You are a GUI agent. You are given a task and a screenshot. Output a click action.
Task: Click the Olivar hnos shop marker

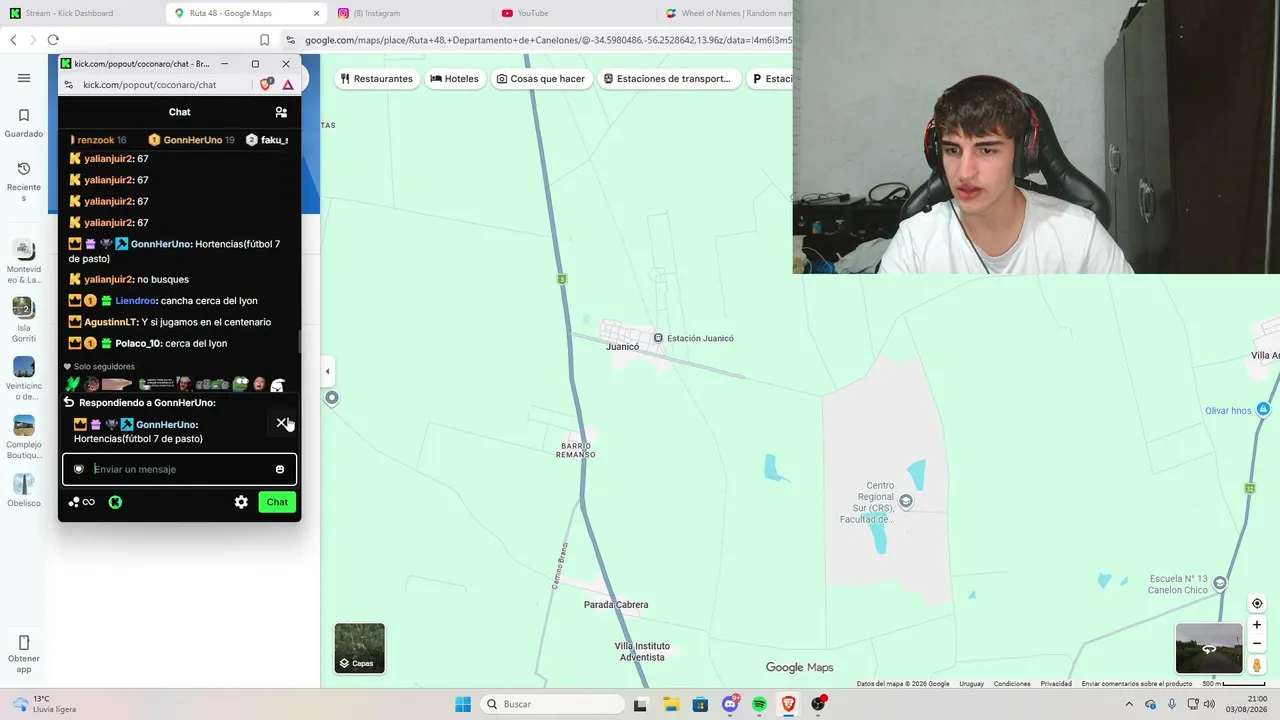click(x=1263, y=410)
